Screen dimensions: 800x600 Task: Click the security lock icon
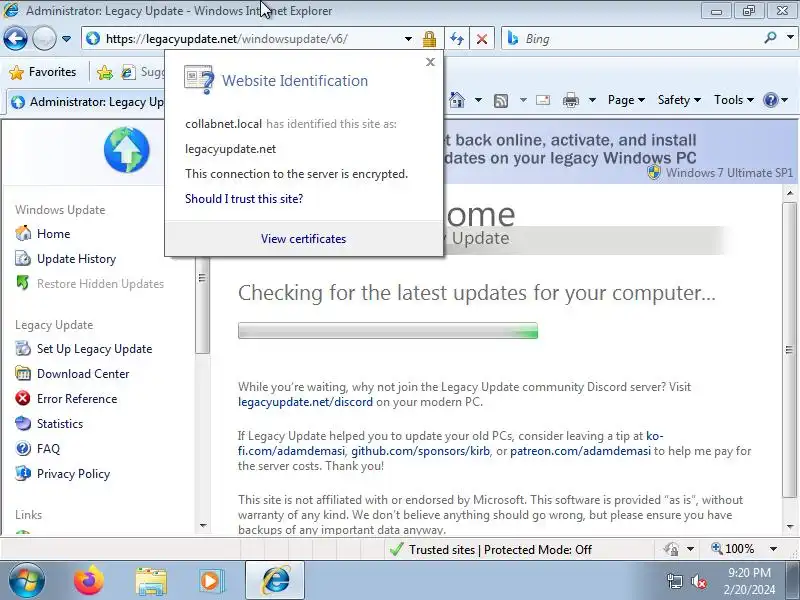click(x=430, y=39)
